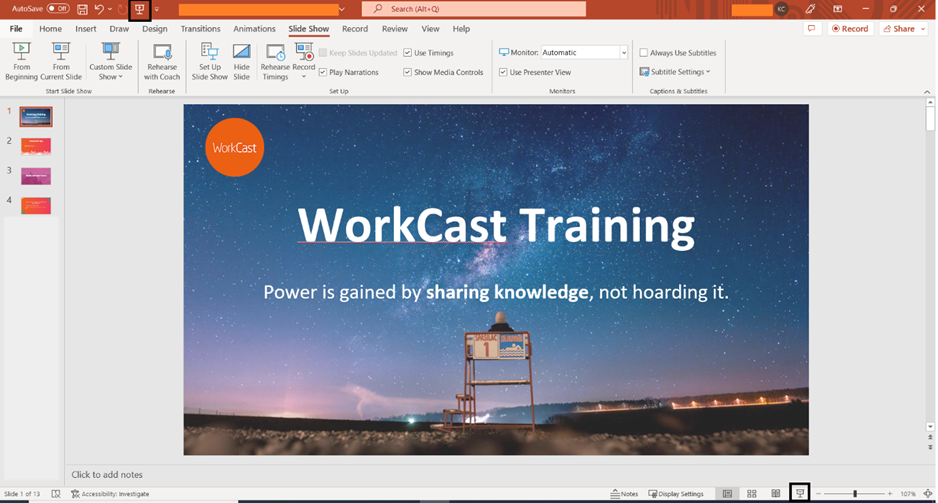The width and height of the screenshot is (938, 503).
Task: Switch to the Transitions tab
Action: click(x=200, y=29)
